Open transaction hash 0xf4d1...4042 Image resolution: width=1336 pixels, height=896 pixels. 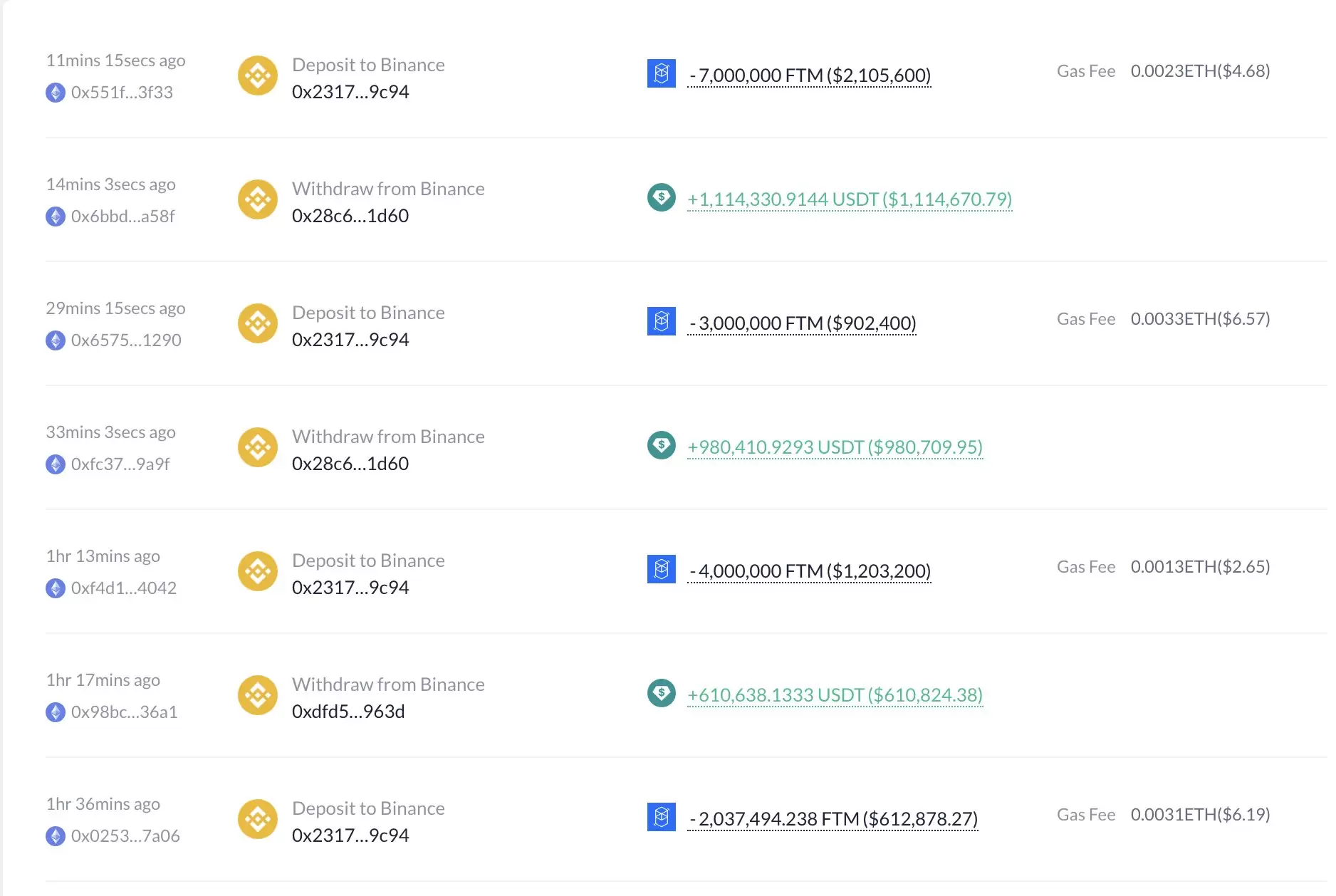123,588
